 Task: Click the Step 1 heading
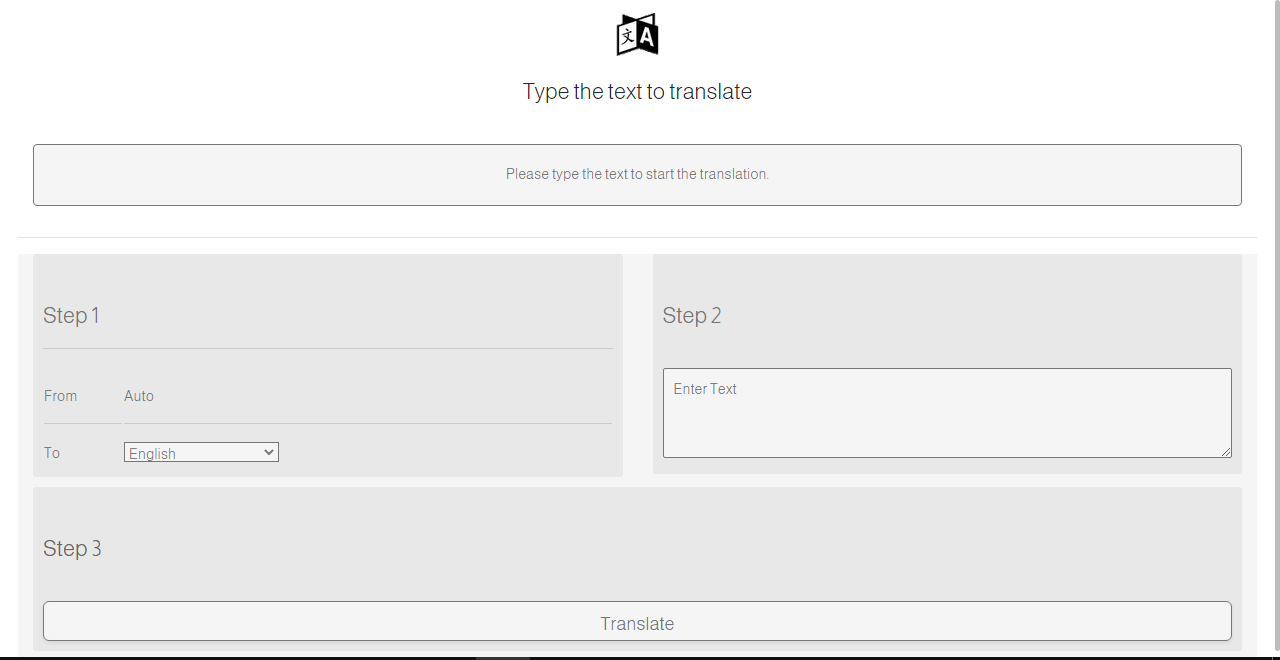tap(71, 316)
